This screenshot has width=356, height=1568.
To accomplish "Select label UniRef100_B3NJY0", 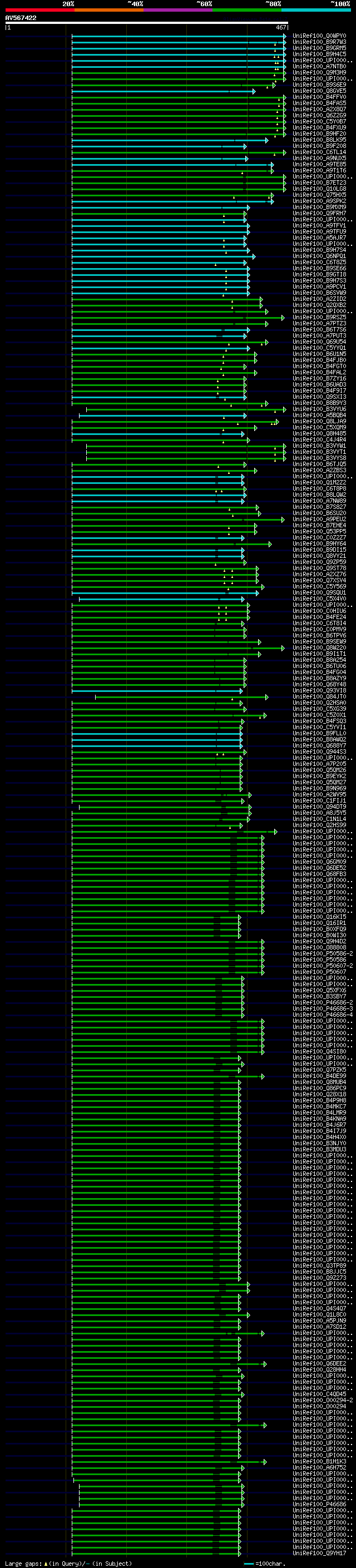I will point(319,1143).
